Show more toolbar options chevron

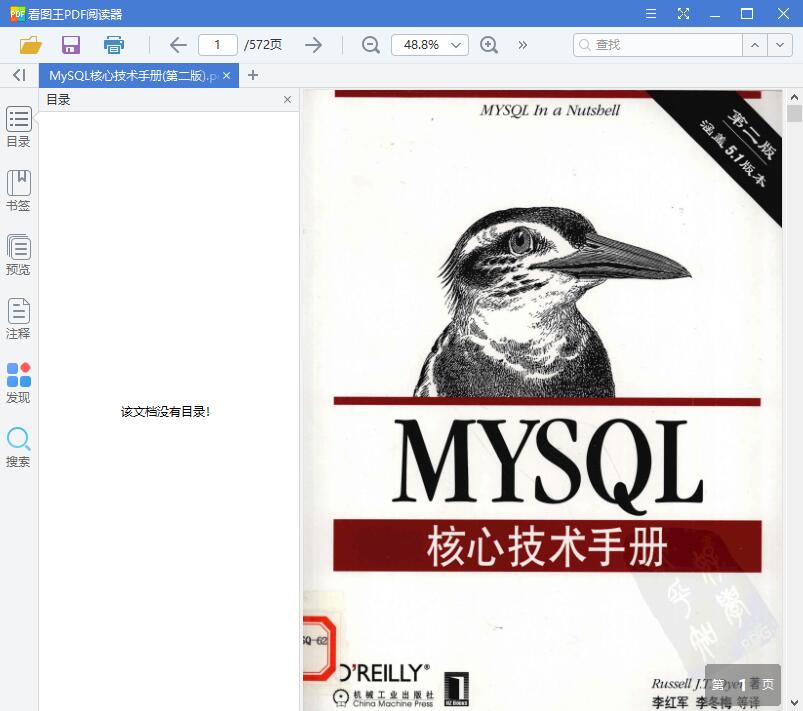(x=522, y=45)
